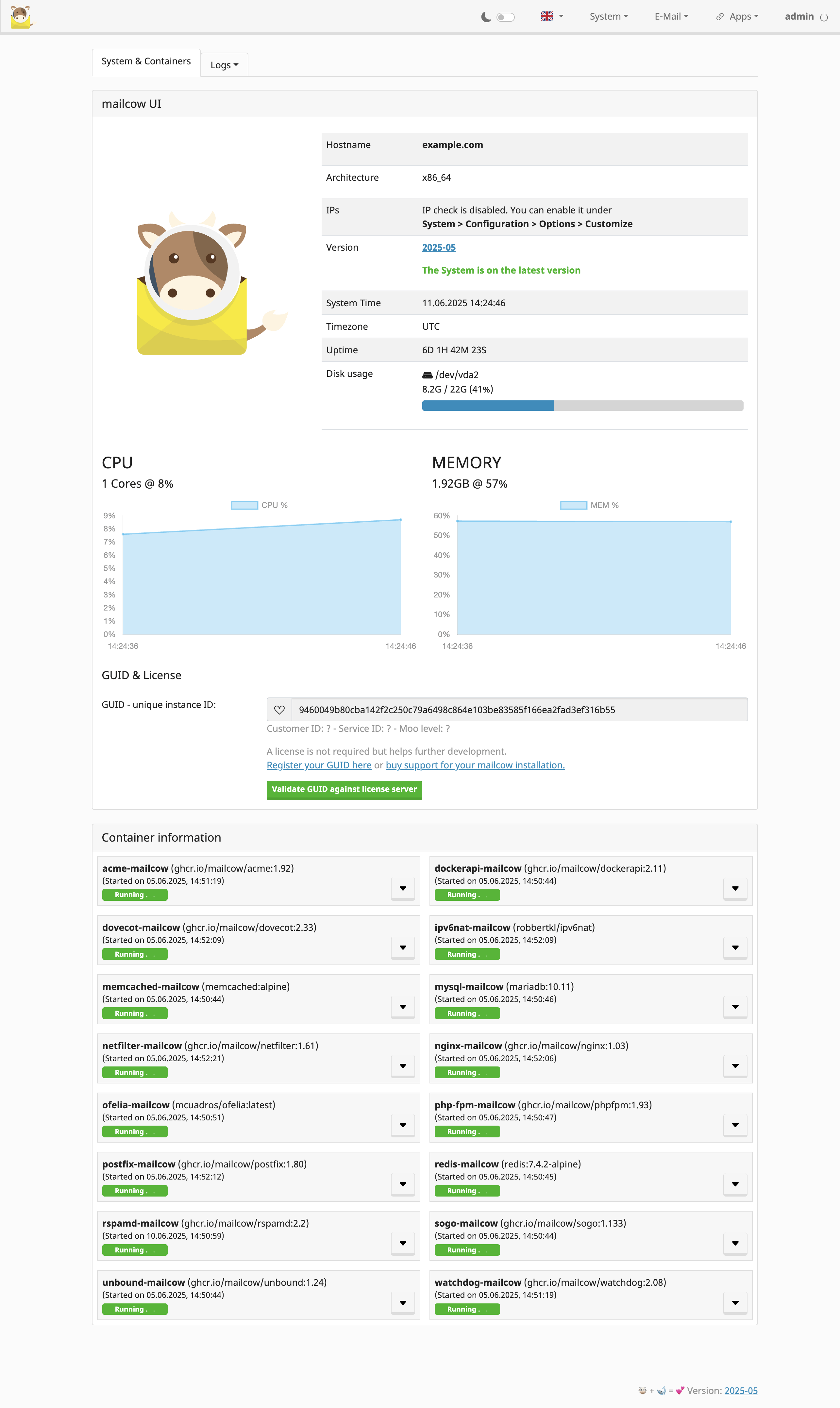Click the mailcow logo in navbar
This screenshot has width=840, height=1408.
click(x=21, y=17)
